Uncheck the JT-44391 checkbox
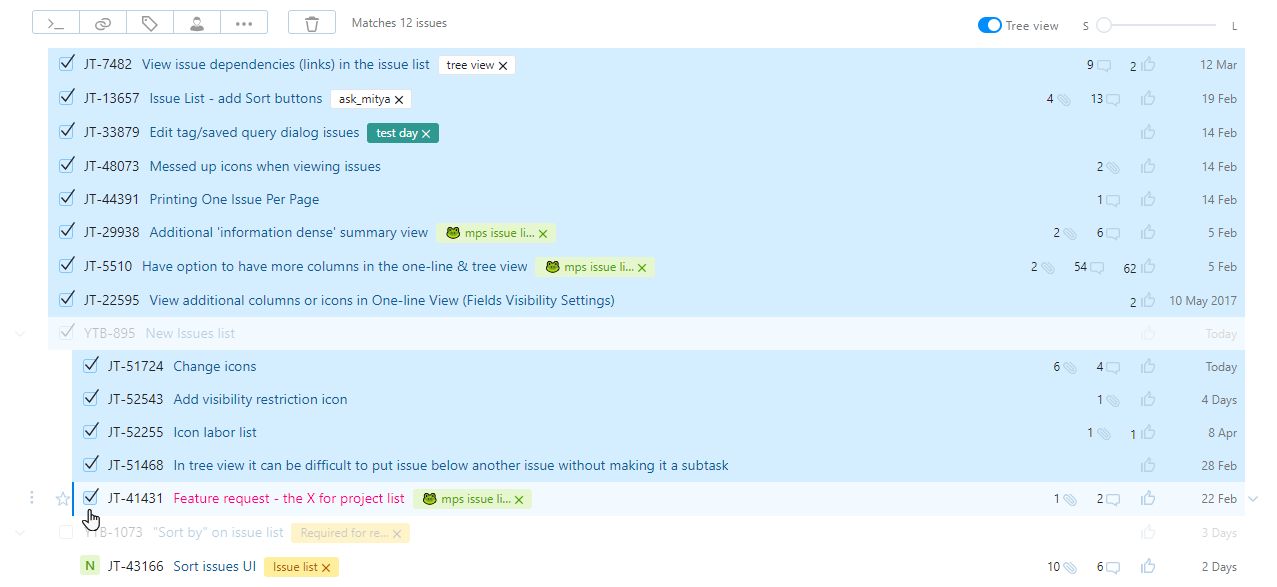Viewport: 1277px width, 587px height. [x=67, y=198]
